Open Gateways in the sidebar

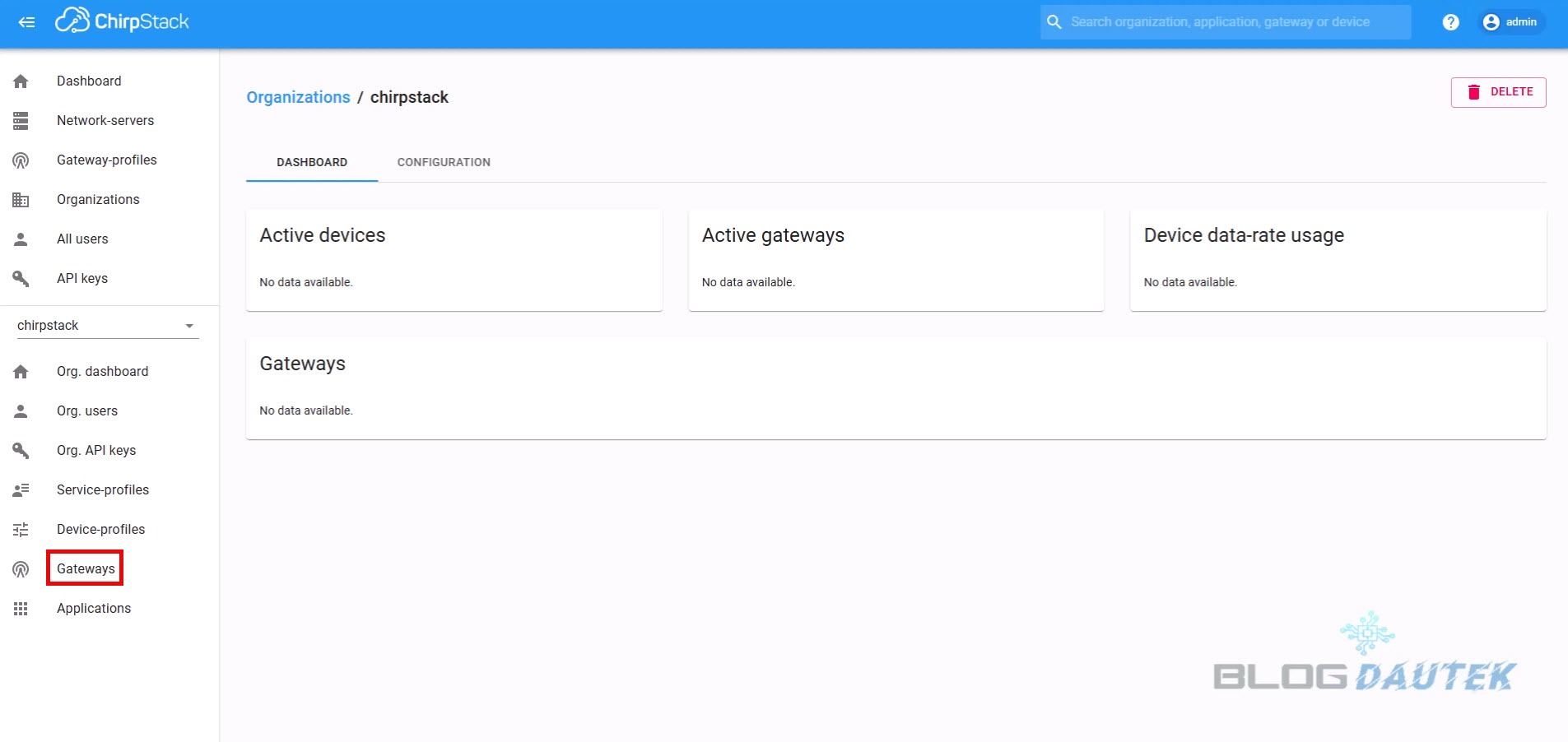tap(86, 568)
